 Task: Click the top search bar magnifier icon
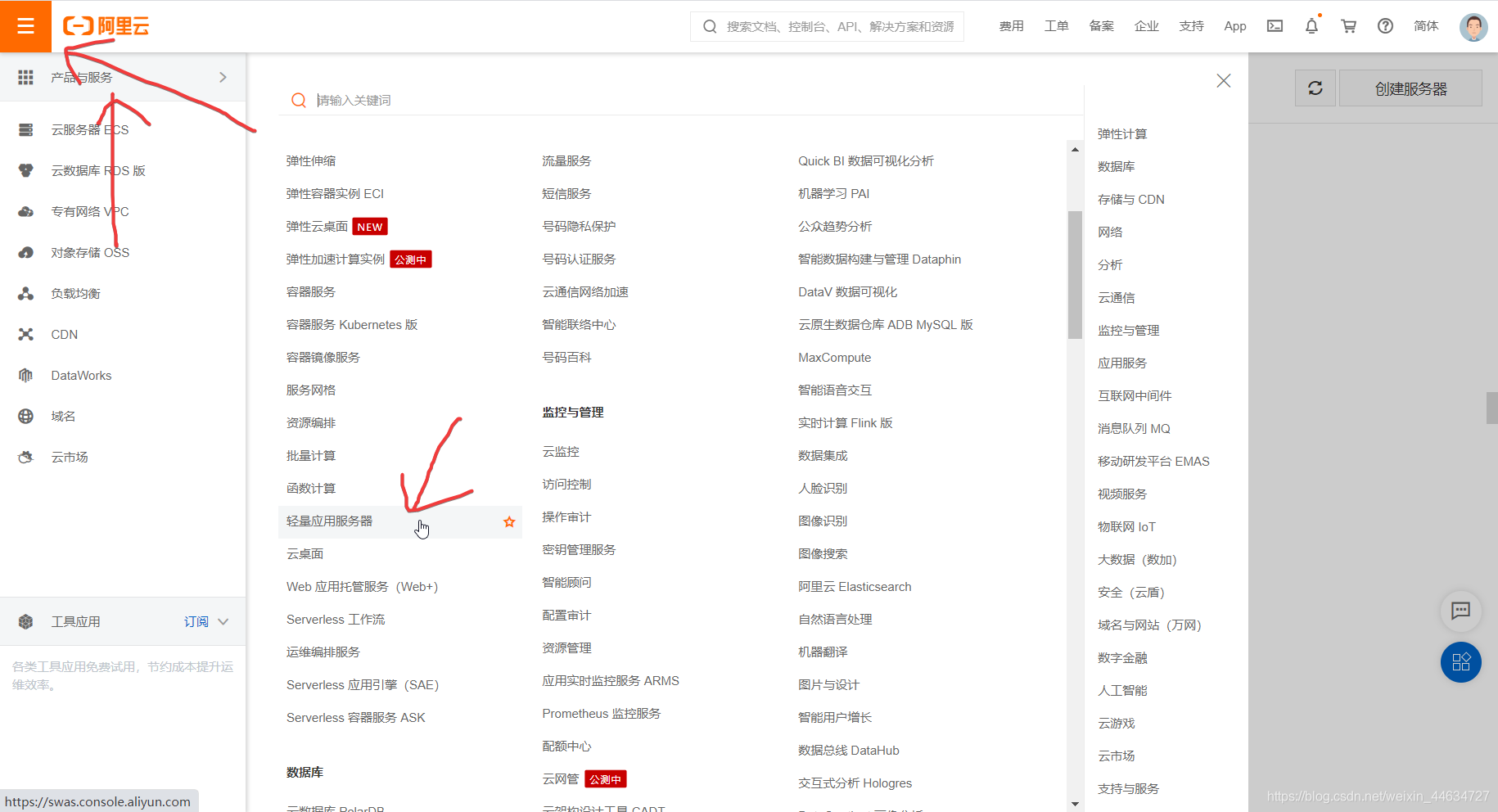click(x=710, y=26)
